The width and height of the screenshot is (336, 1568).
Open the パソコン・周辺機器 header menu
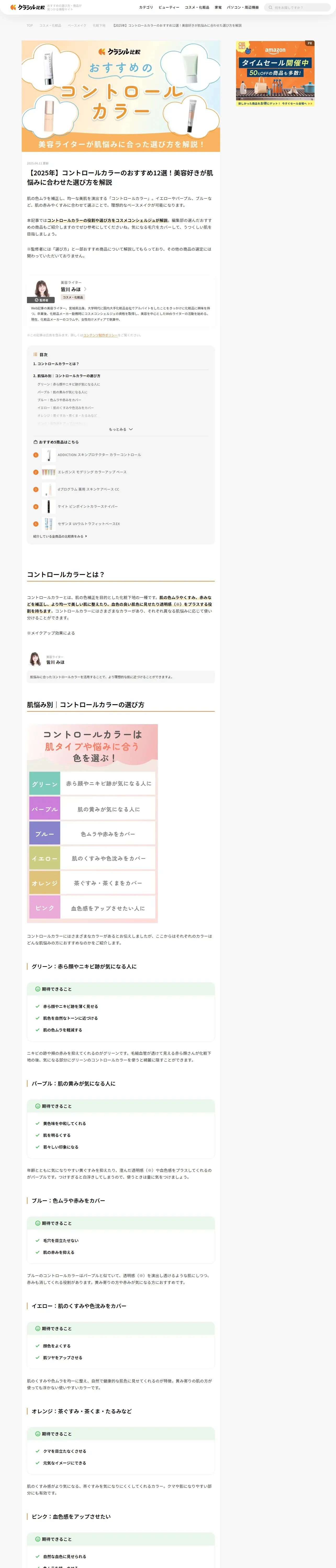(243, 7)
